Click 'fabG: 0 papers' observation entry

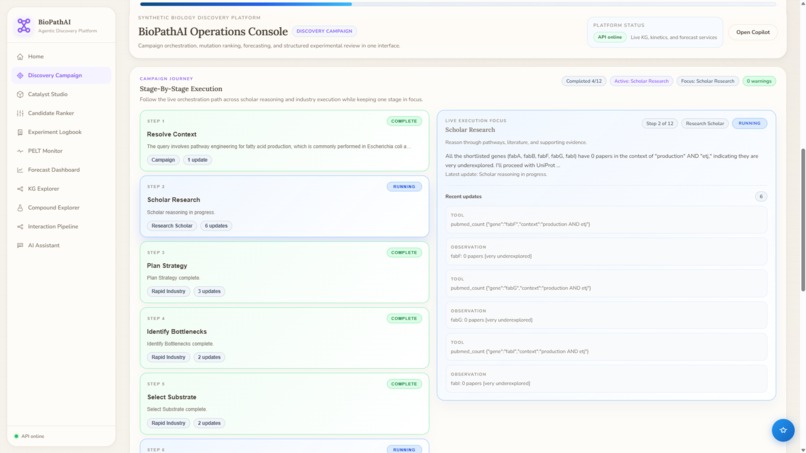click(x=606, y=316)
